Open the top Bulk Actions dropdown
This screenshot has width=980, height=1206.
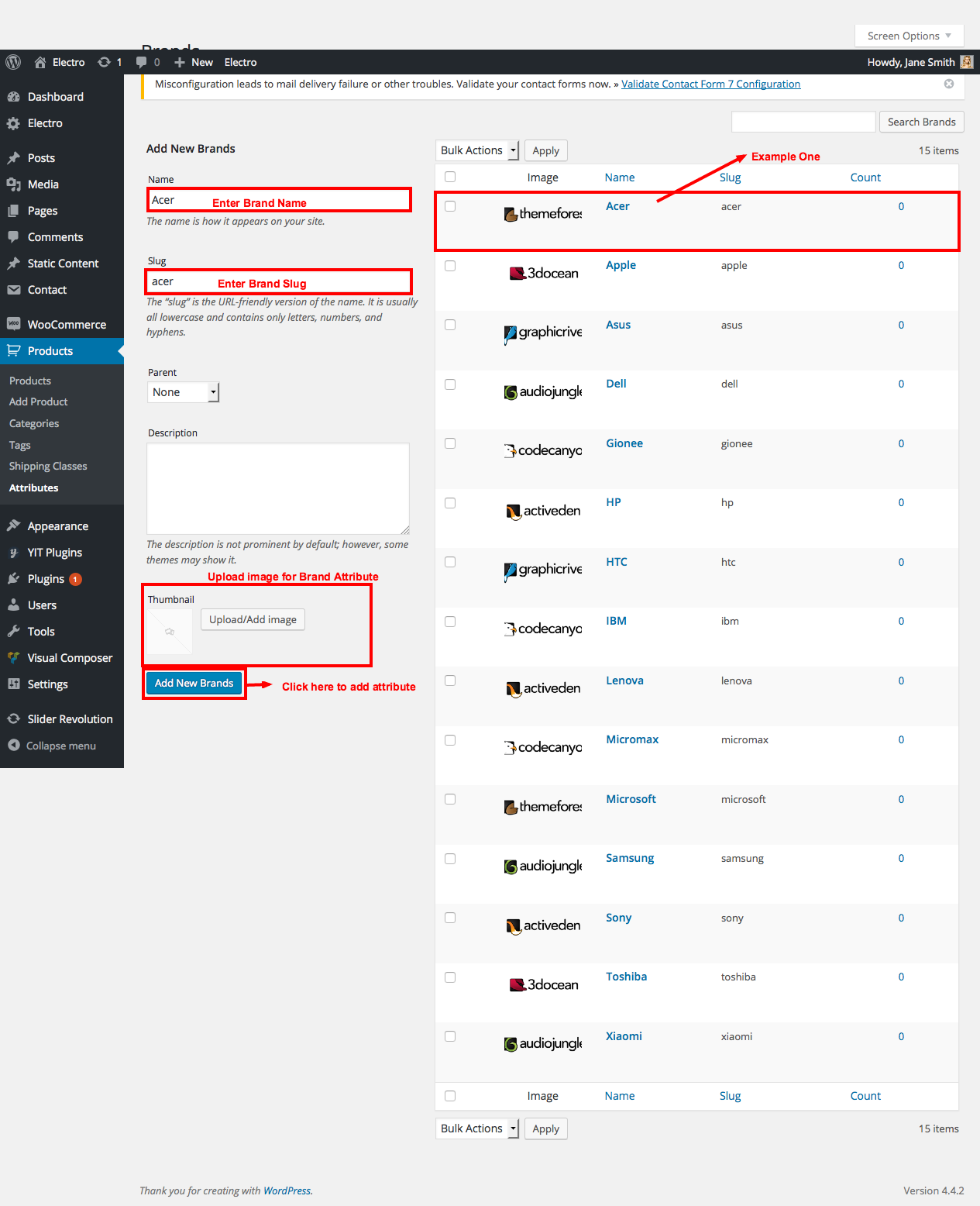tap(477, 150)
